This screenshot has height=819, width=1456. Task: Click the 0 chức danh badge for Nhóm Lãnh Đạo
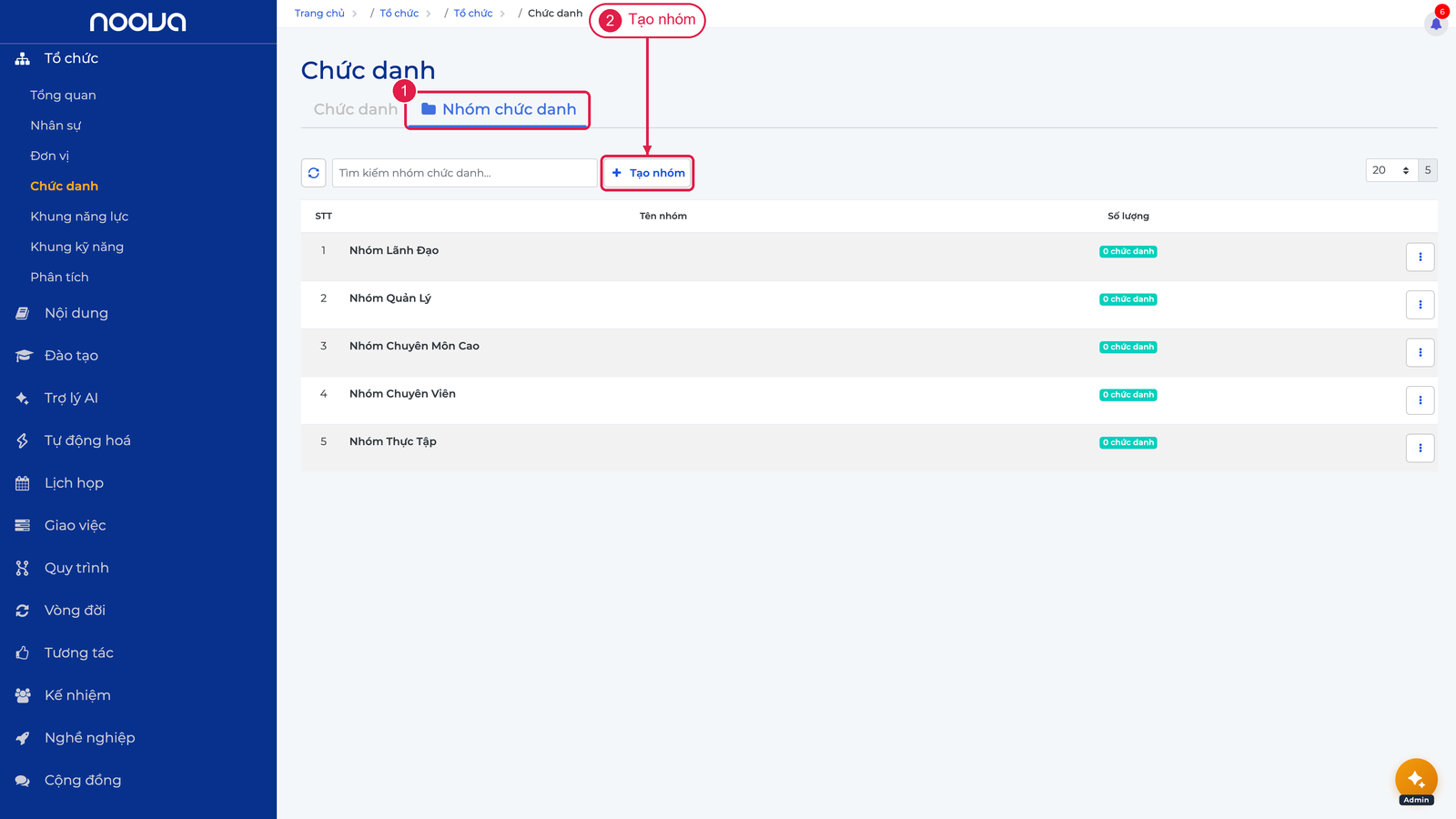(1128, 251)
